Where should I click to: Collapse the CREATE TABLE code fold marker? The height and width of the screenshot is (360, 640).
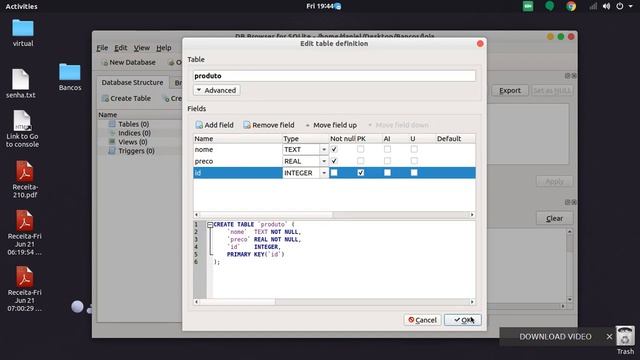pos(210,225)
